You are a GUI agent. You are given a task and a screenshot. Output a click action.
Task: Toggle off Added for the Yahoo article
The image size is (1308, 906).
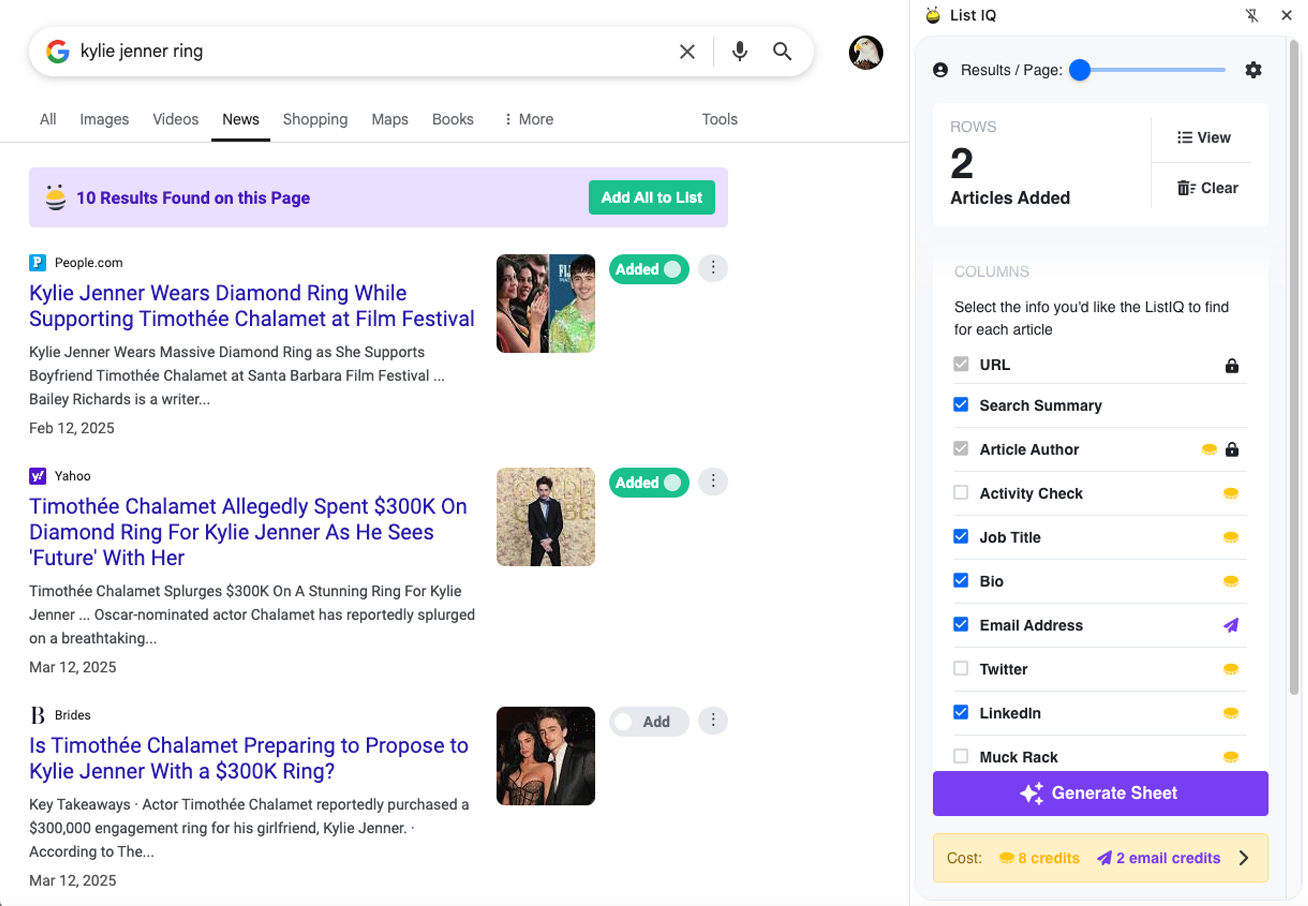[x=649, y=482]
